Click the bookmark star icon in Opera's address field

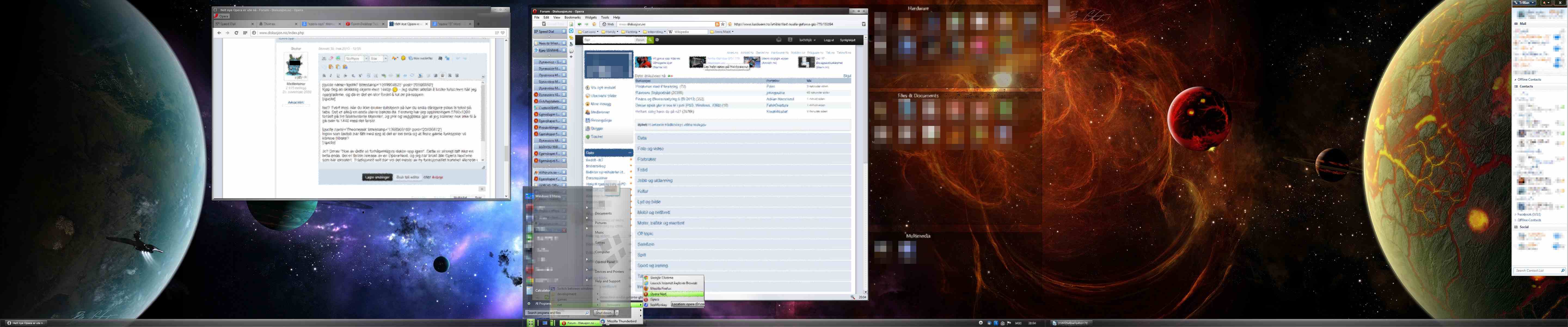click(x=722, y=24)
